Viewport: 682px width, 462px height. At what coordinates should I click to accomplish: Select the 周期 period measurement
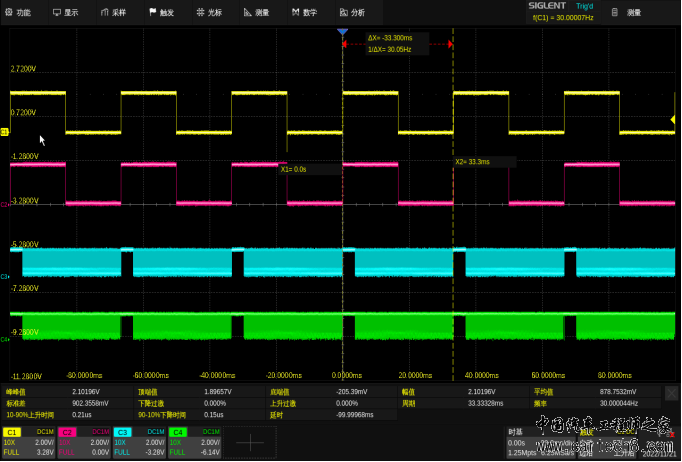(464, 404)
